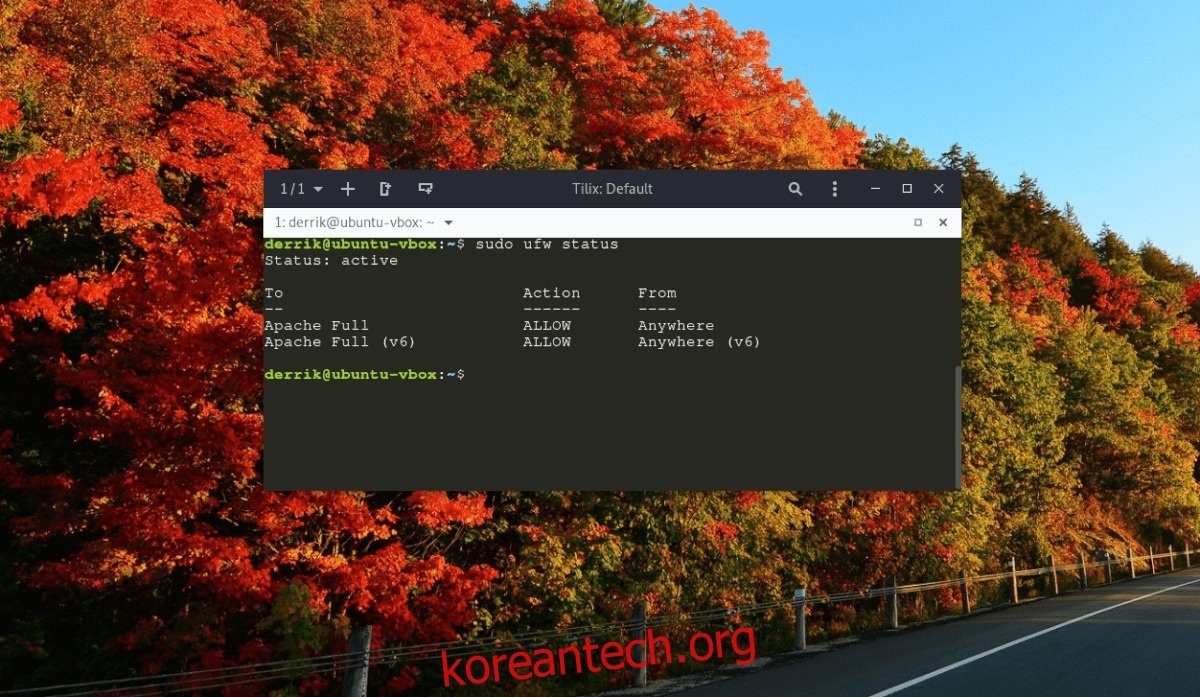
Task: Click the 'Status: active' output line
Action: (331, 261)
